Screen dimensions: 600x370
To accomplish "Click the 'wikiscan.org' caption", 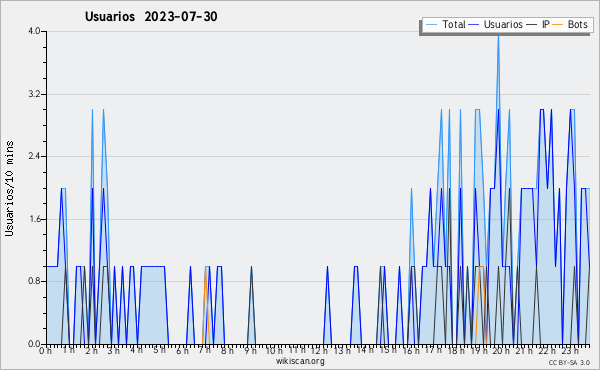I will pos(300,361).
